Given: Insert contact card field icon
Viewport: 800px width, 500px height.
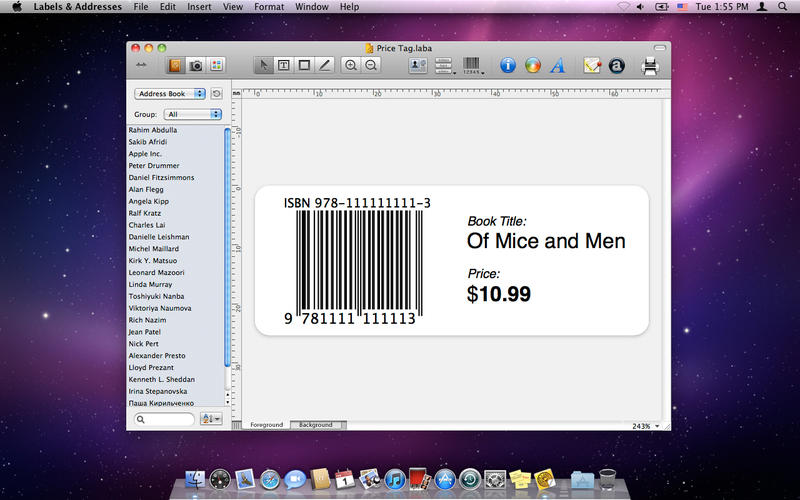Looking at the screenshot, I should (418, 65).
